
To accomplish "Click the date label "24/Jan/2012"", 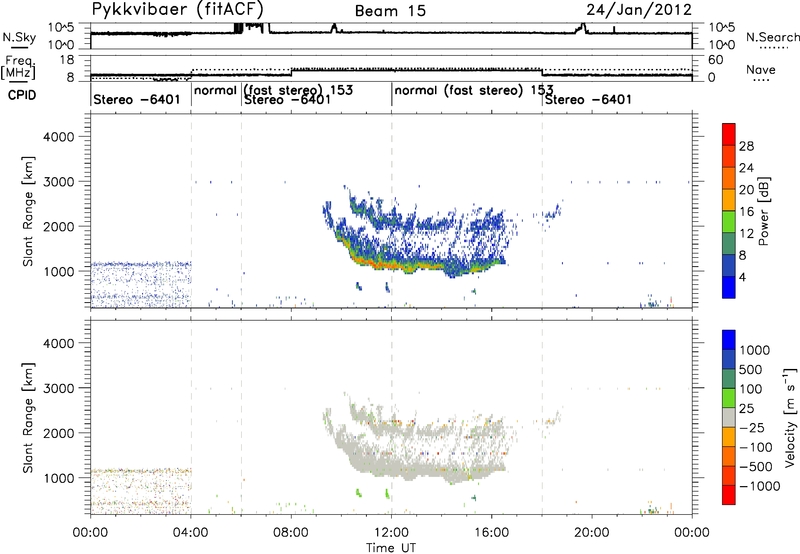I will [x=639, y=10].
